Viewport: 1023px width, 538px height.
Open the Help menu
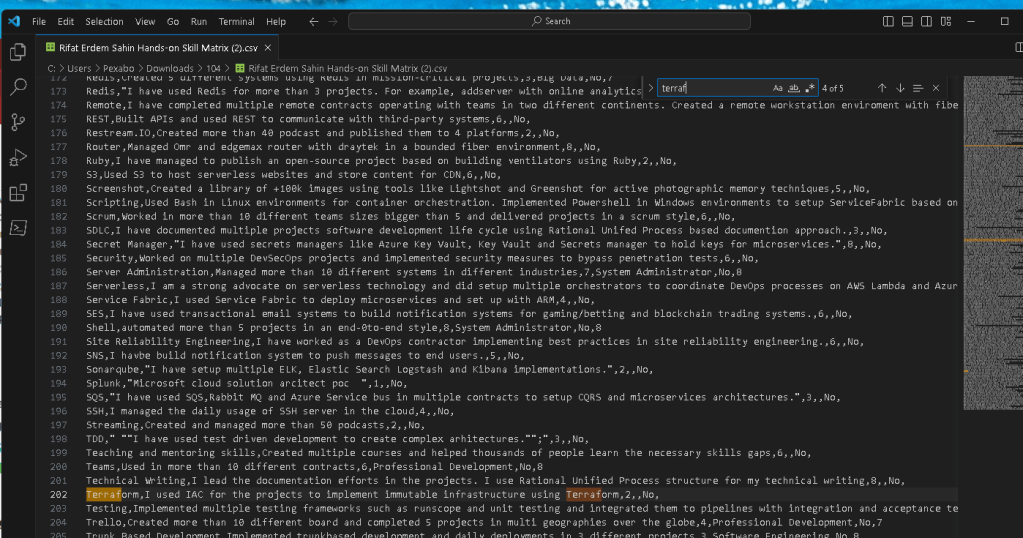point(276,22)
